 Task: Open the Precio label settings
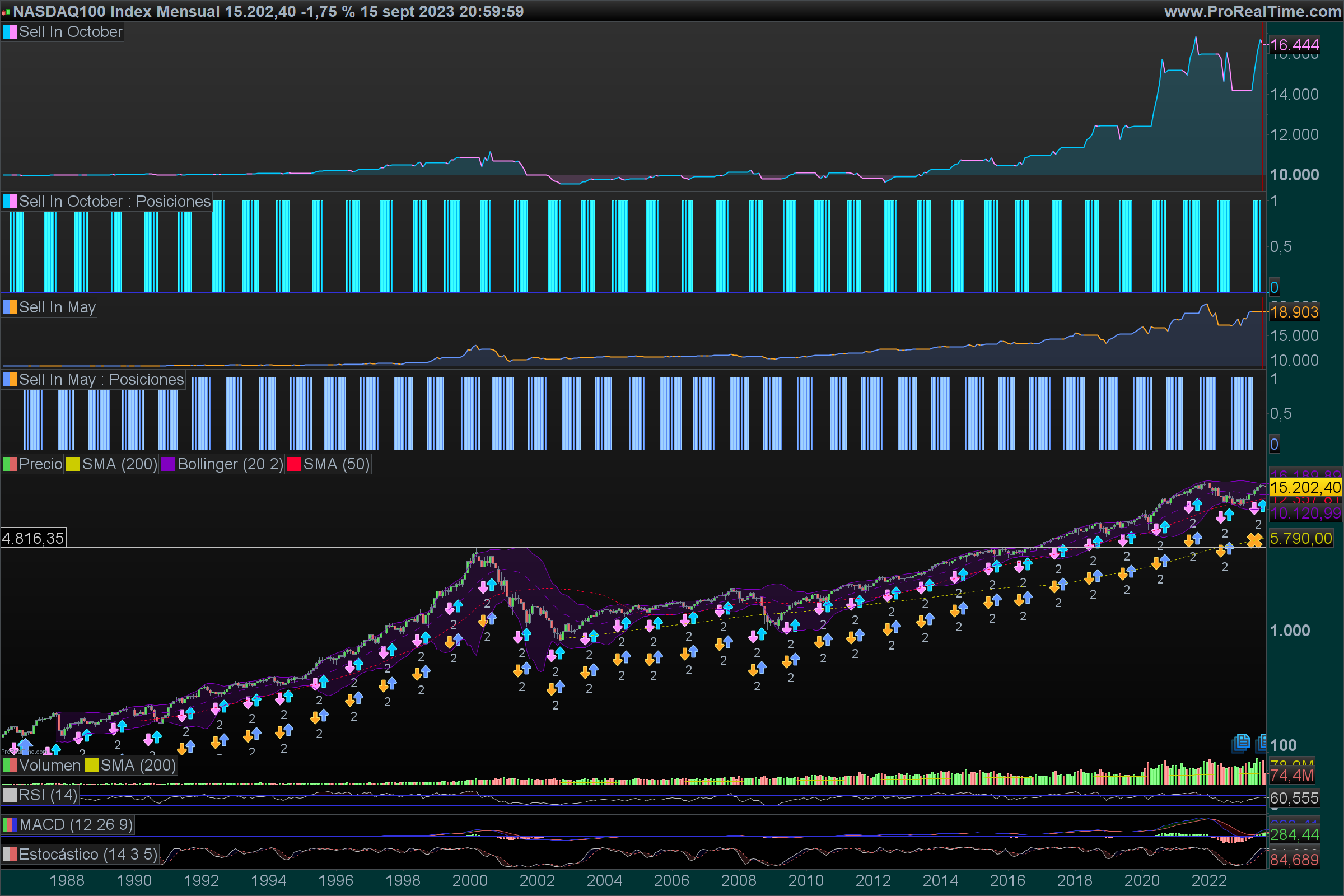[40, 464]
